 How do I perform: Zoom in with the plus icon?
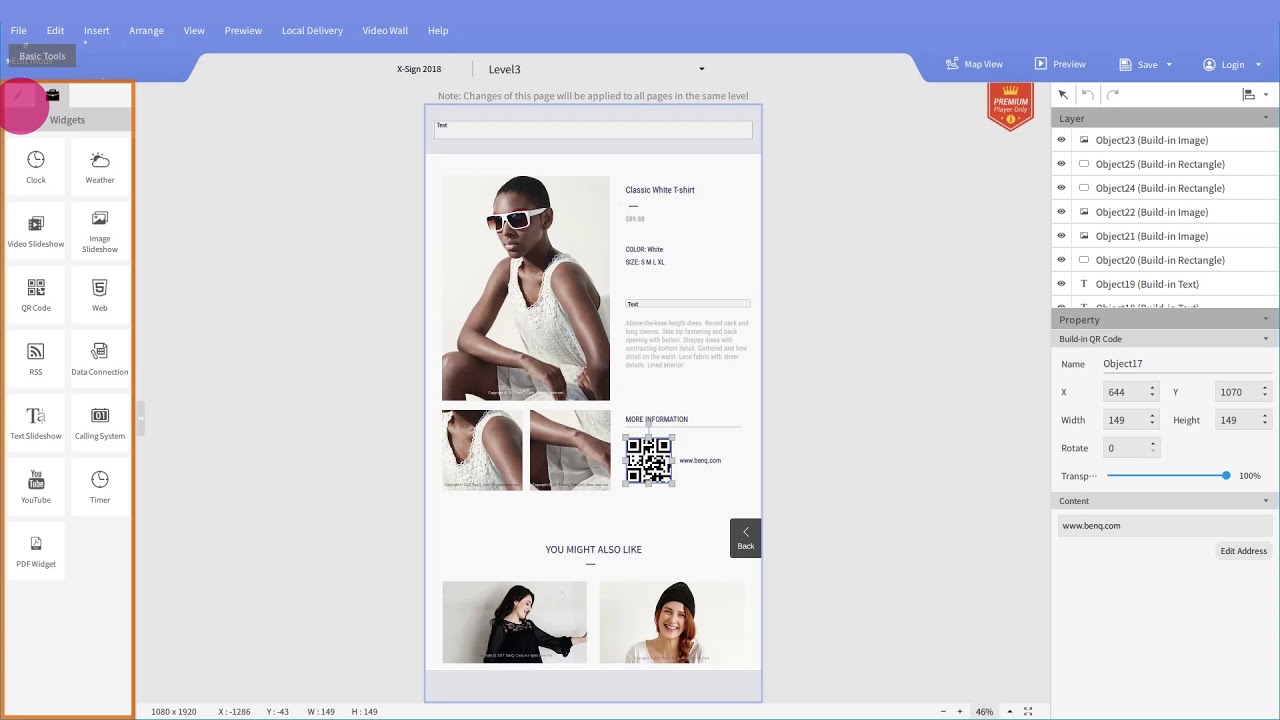click(x=960, y=711)
